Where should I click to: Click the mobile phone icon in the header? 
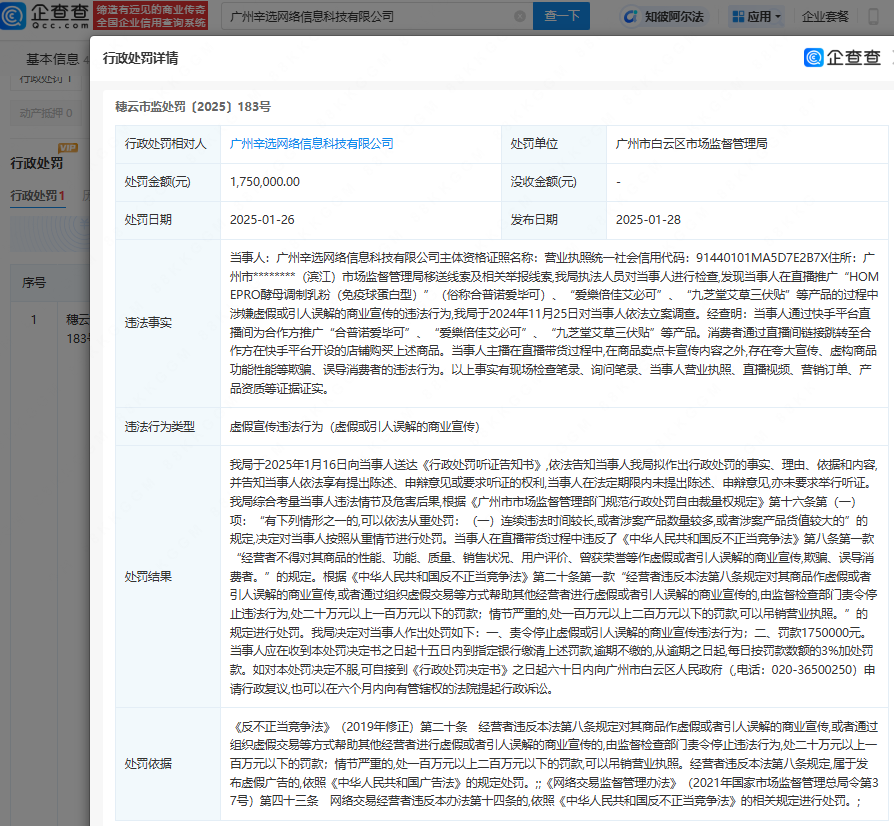click(x=873, y=16)
